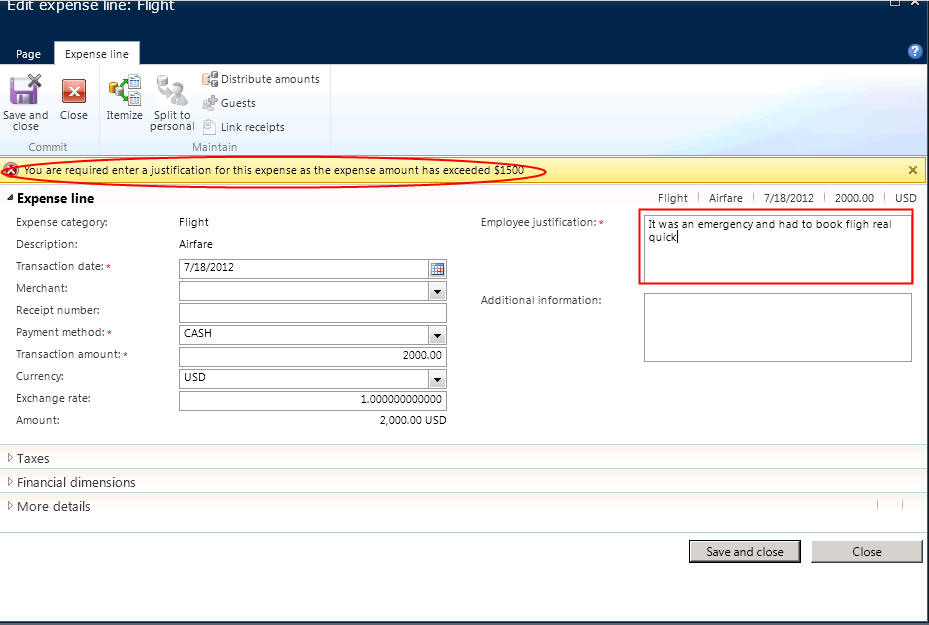Open the Payment method dropdown
This screenshot has width=929, height=625.
[437, 335]
